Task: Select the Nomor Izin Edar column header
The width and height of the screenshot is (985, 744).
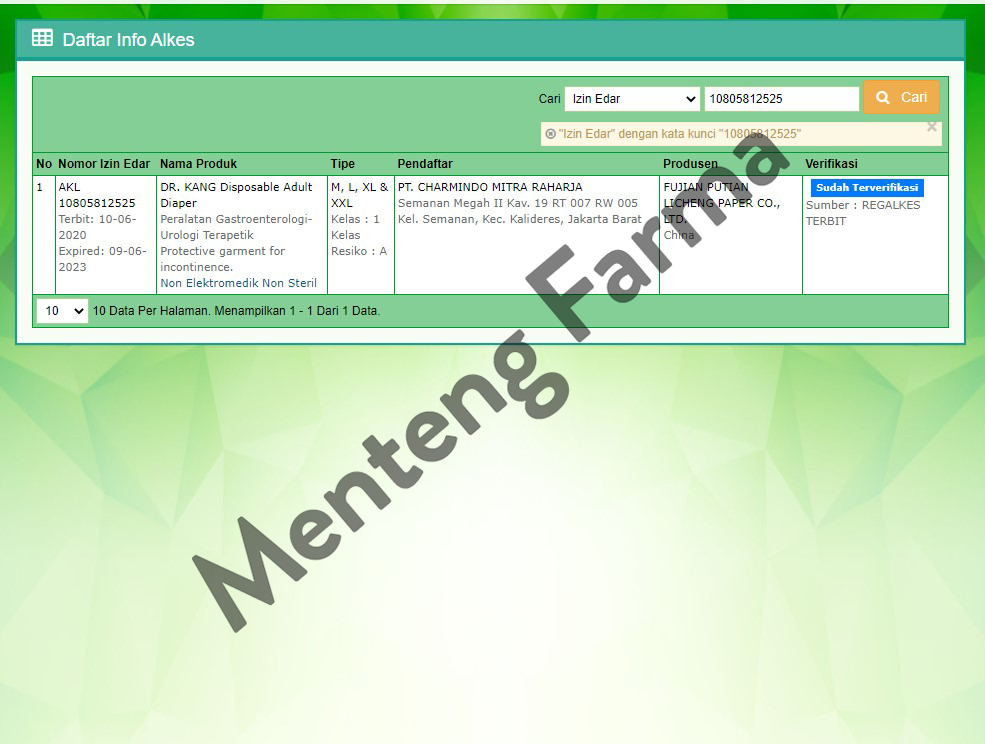Action: click(x=104, y=163)
